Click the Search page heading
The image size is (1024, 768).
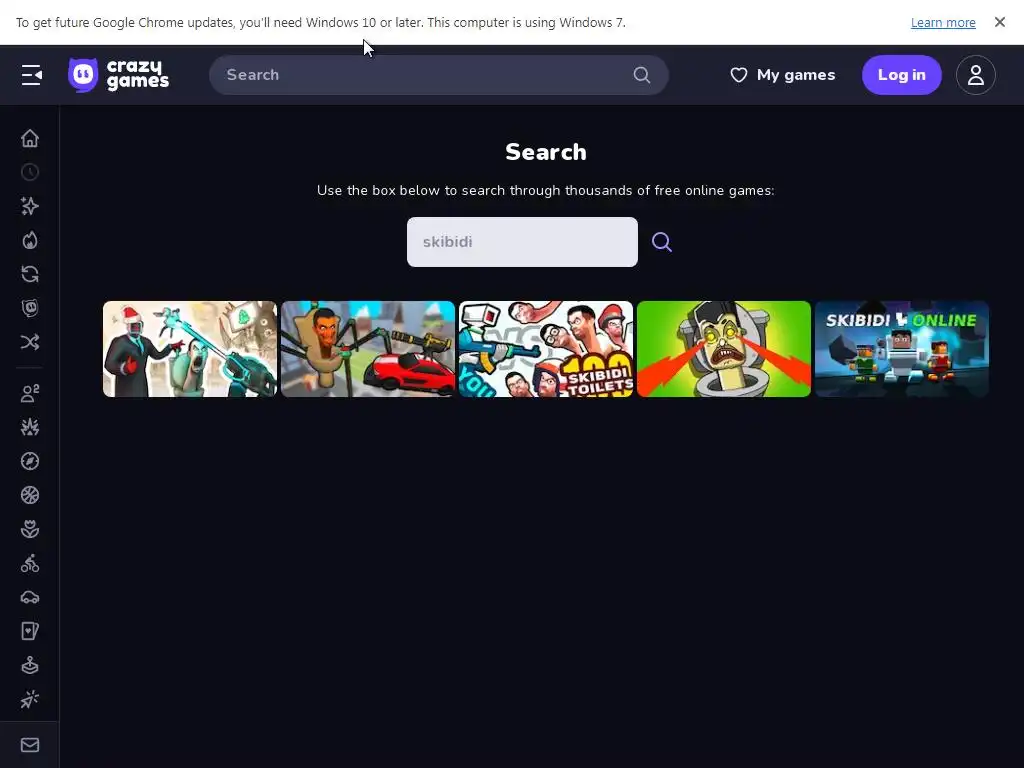point(546,152)
